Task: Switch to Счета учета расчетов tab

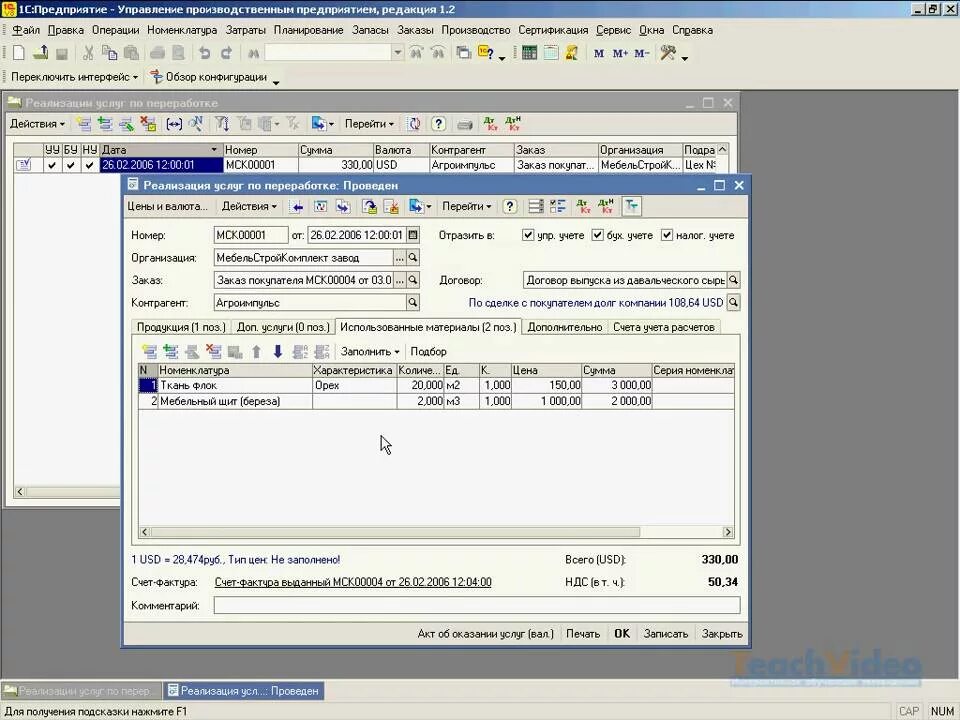Action: coord(664,328)
